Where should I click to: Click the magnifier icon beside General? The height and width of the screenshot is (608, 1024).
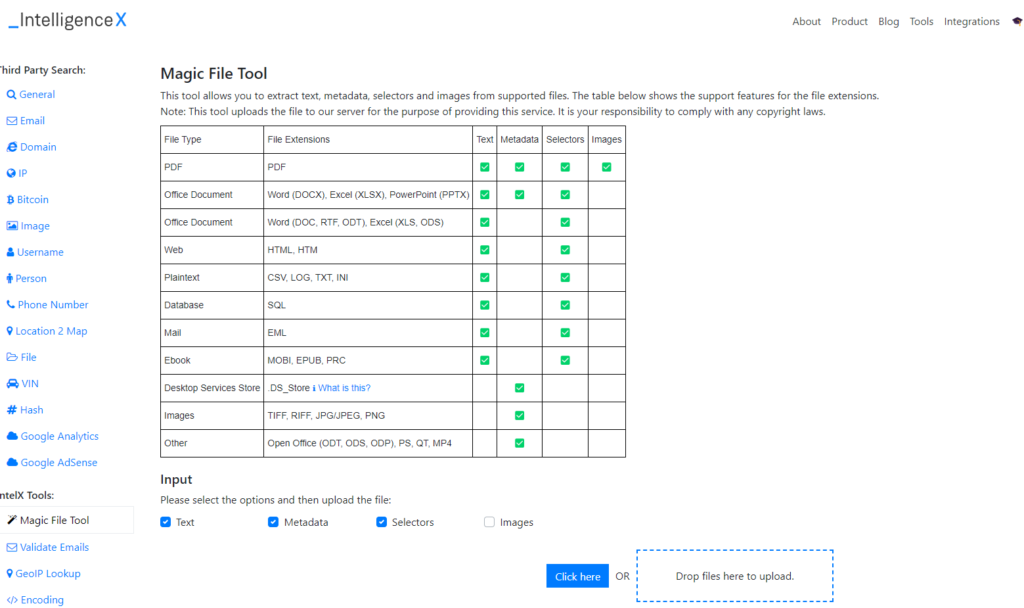point(11,95)
